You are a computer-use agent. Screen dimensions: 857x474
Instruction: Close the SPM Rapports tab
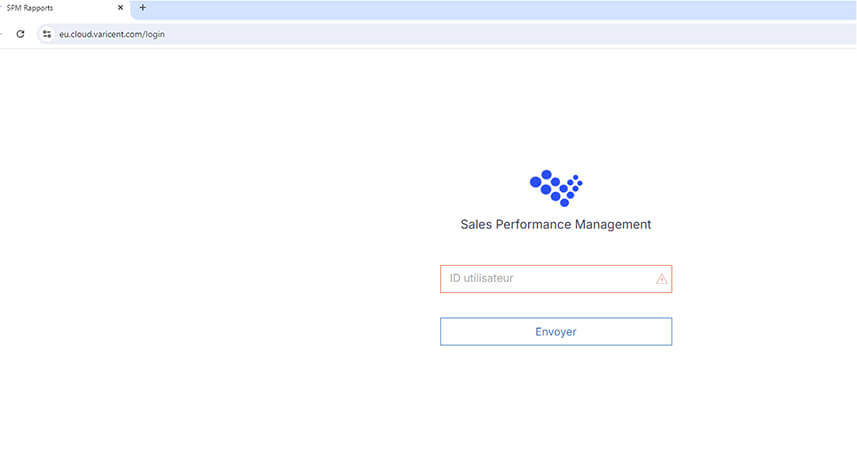120,8
